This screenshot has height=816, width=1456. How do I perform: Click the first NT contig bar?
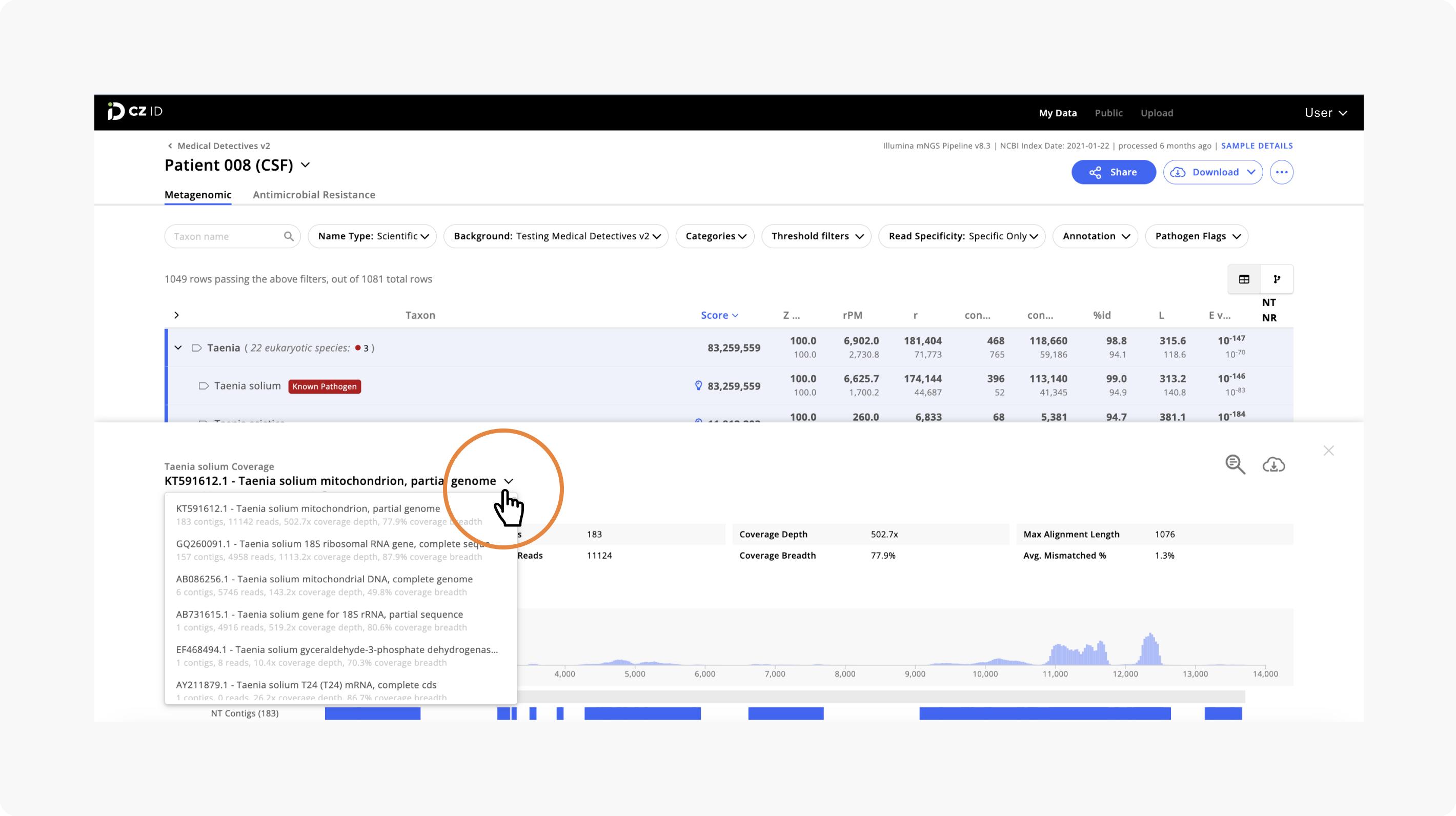point(373,713)
